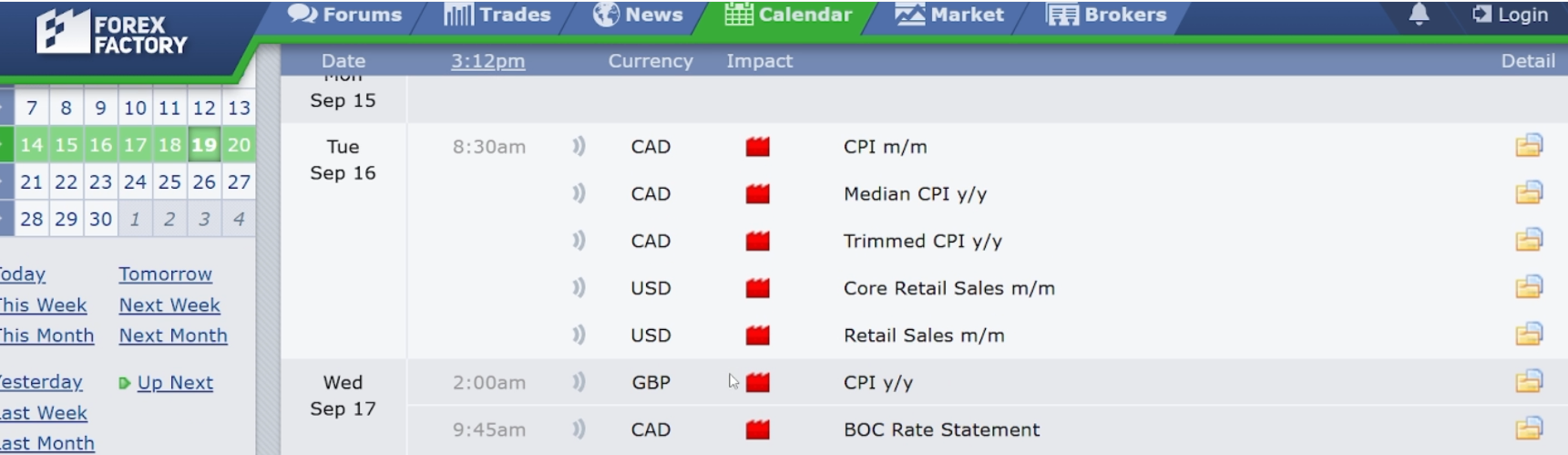This screenshot has width=1568, height=455.
Task: Click the Up Next link
Action: point(175,383)
